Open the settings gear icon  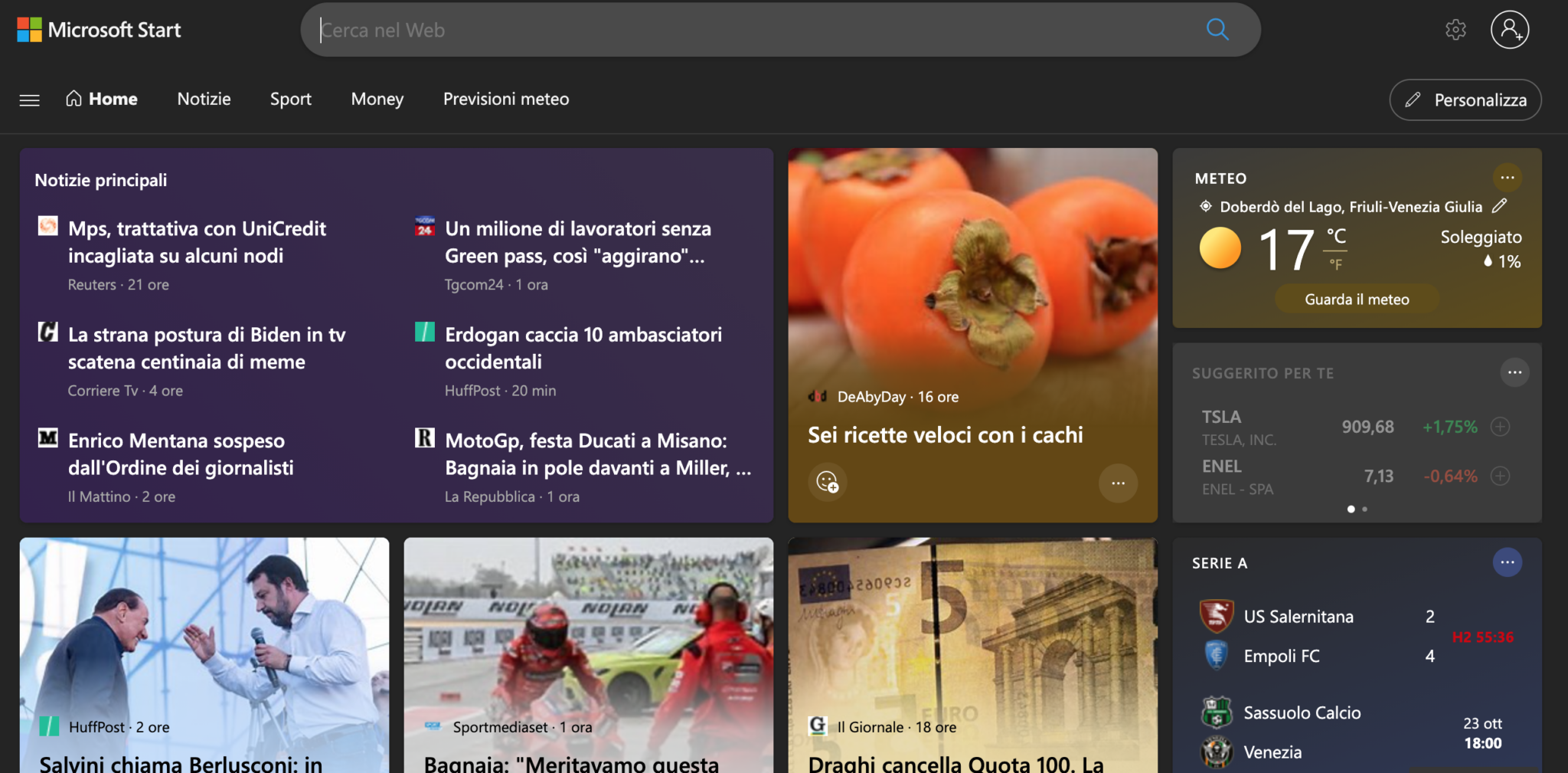pos(1455,30)
